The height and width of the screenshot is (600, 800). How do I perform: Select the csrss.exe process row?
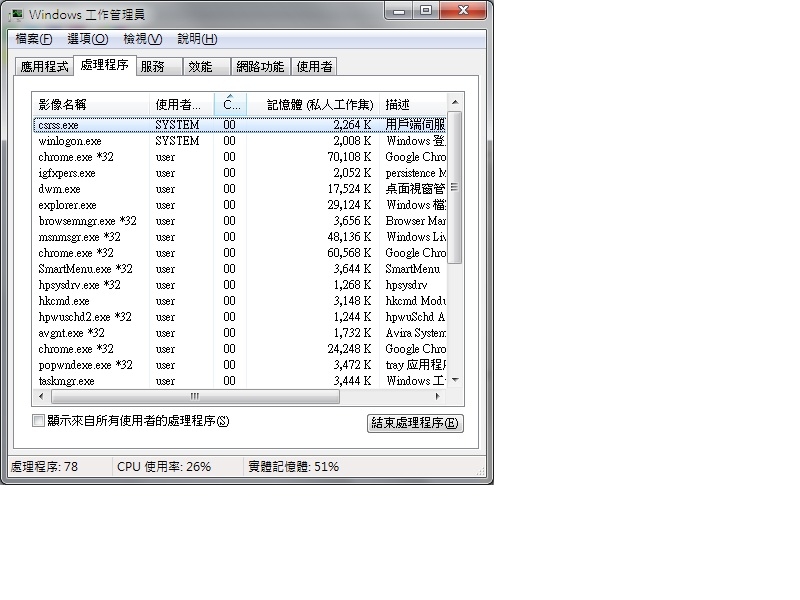click(x=239, y=125)
